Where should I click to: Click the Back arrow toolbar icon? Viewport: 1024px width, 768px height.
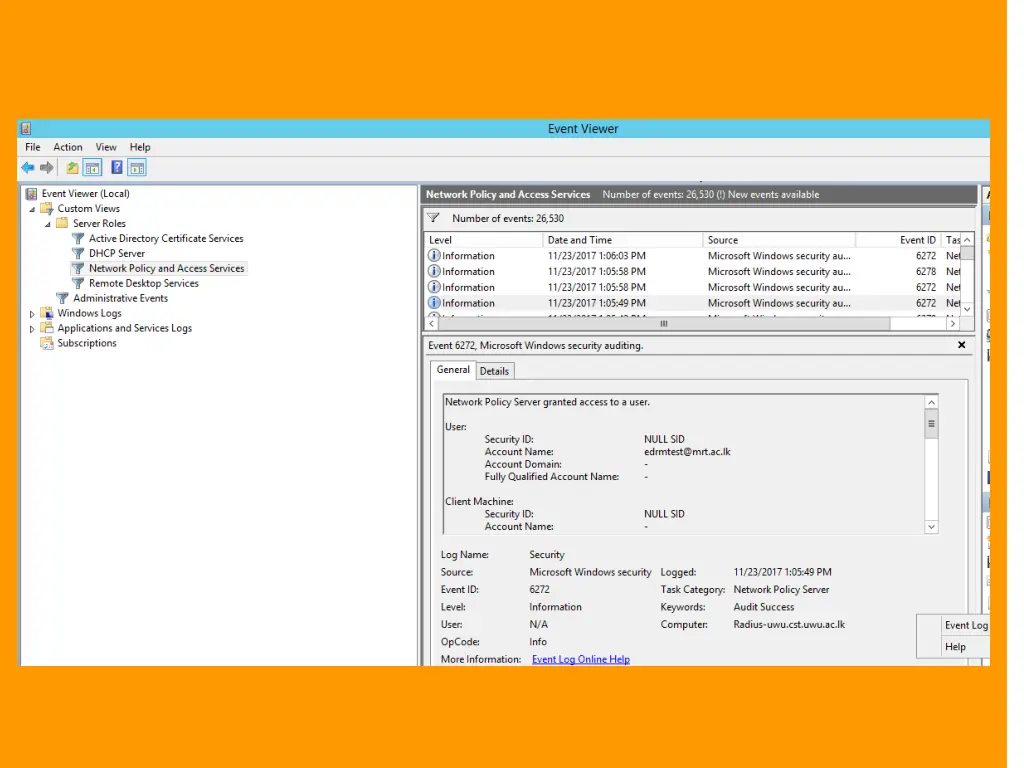click(28, 168)
